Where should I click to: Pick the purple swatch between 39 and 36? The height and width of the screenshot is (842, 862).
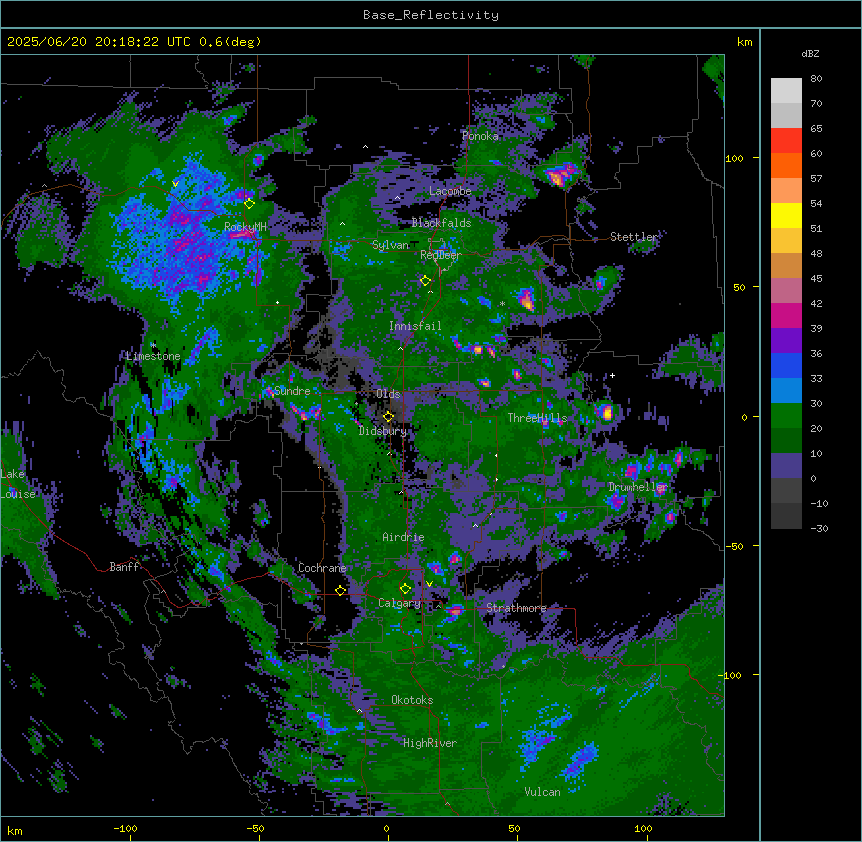[786, 340]
